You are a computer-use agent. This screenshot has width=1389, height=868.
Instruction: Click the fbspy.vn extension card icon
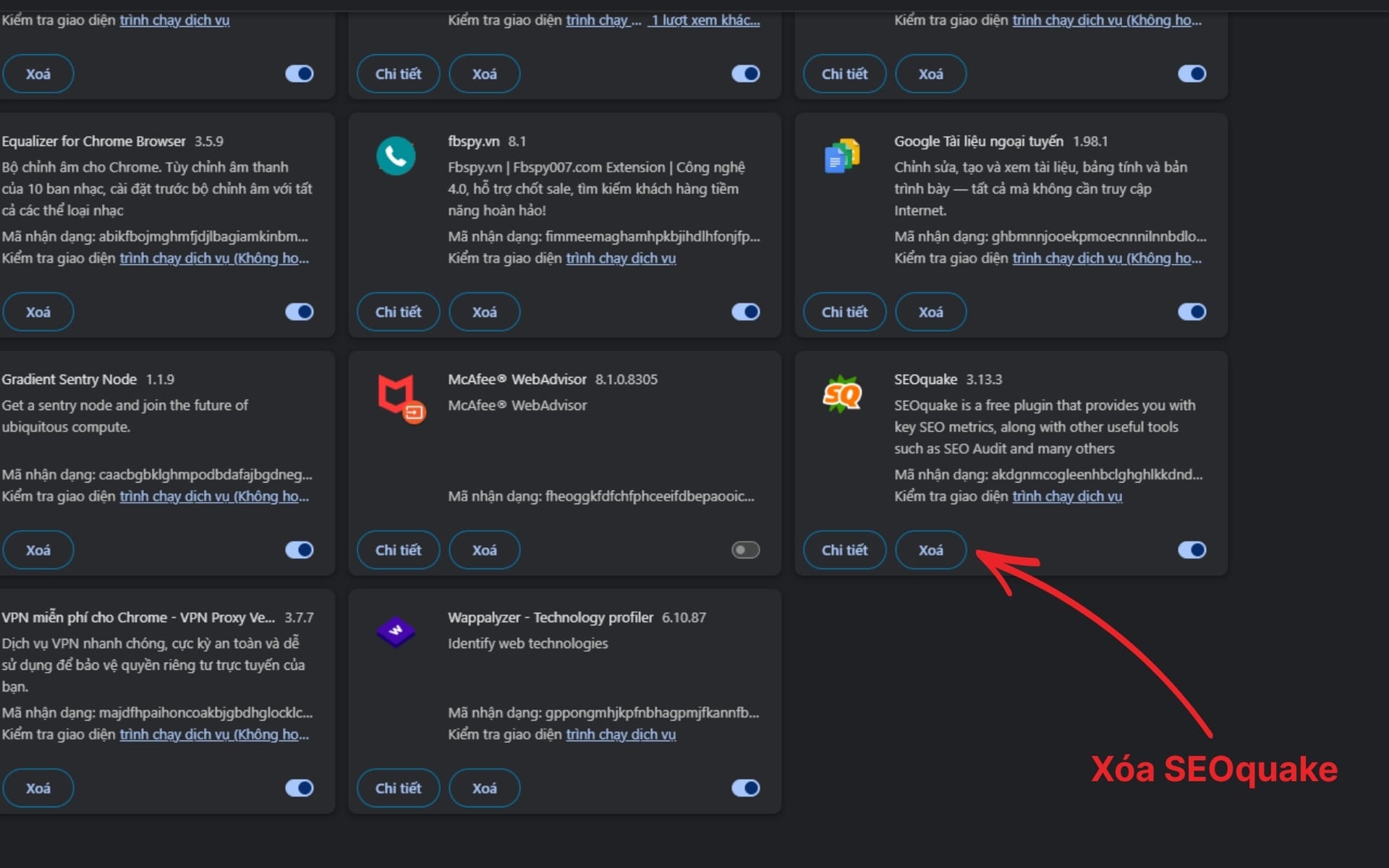pyautogui.click(x=396, y=156)
